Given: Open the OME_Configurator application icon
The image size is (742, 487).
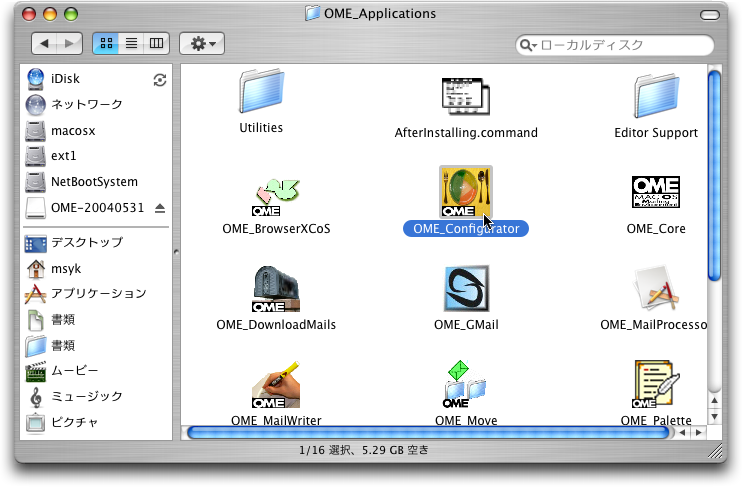Looking at the screenshot, I should [465, 191].
